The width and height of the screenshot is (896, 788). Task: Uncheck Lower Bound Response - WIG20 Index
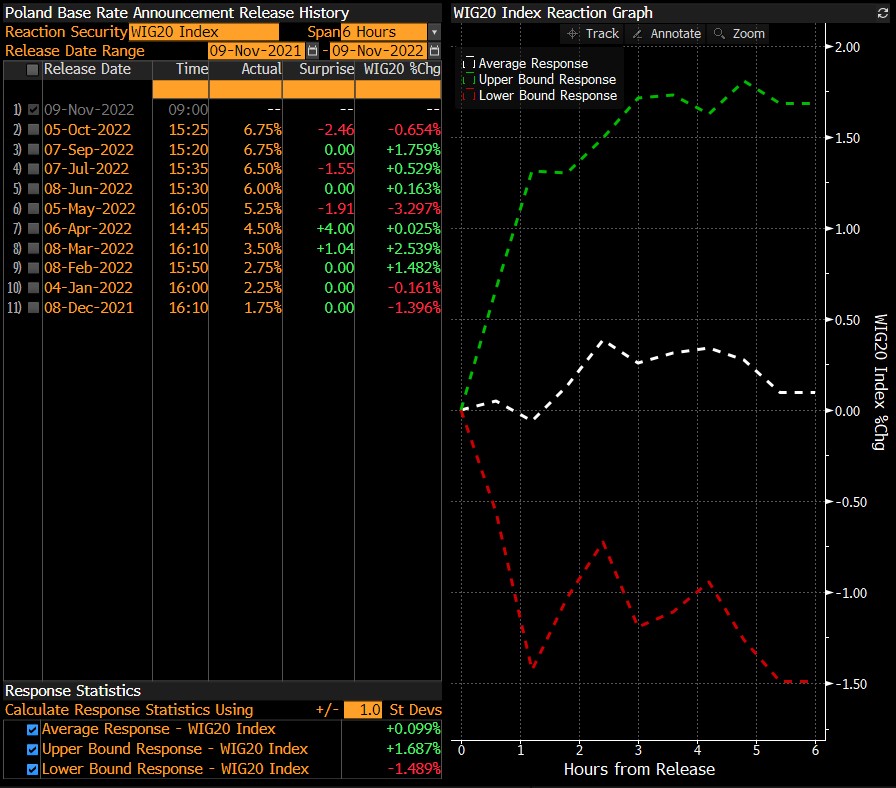coord(32,769)
